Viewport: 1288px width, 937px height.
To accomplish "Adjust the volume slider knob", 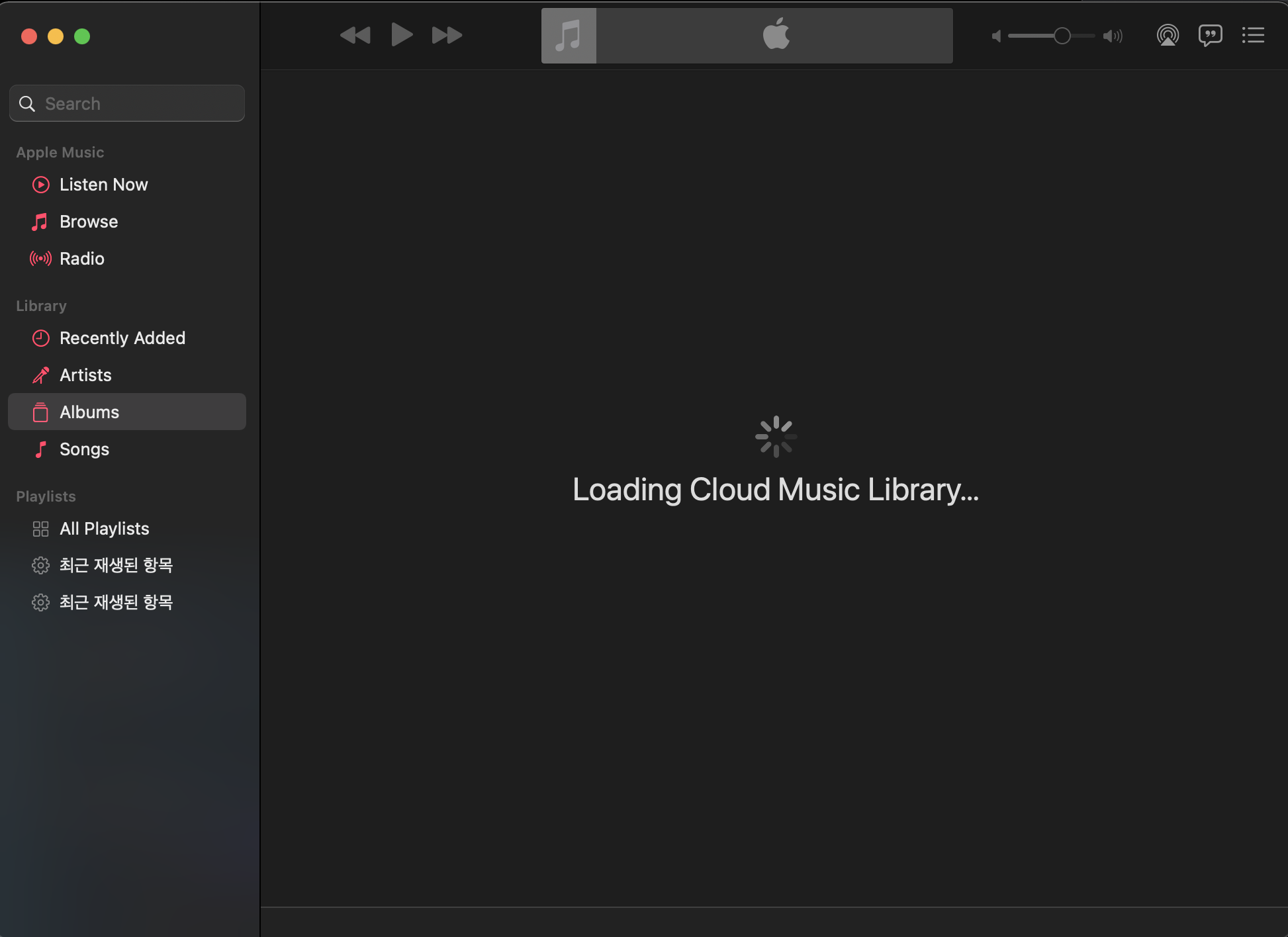I will coord(1062,36).
